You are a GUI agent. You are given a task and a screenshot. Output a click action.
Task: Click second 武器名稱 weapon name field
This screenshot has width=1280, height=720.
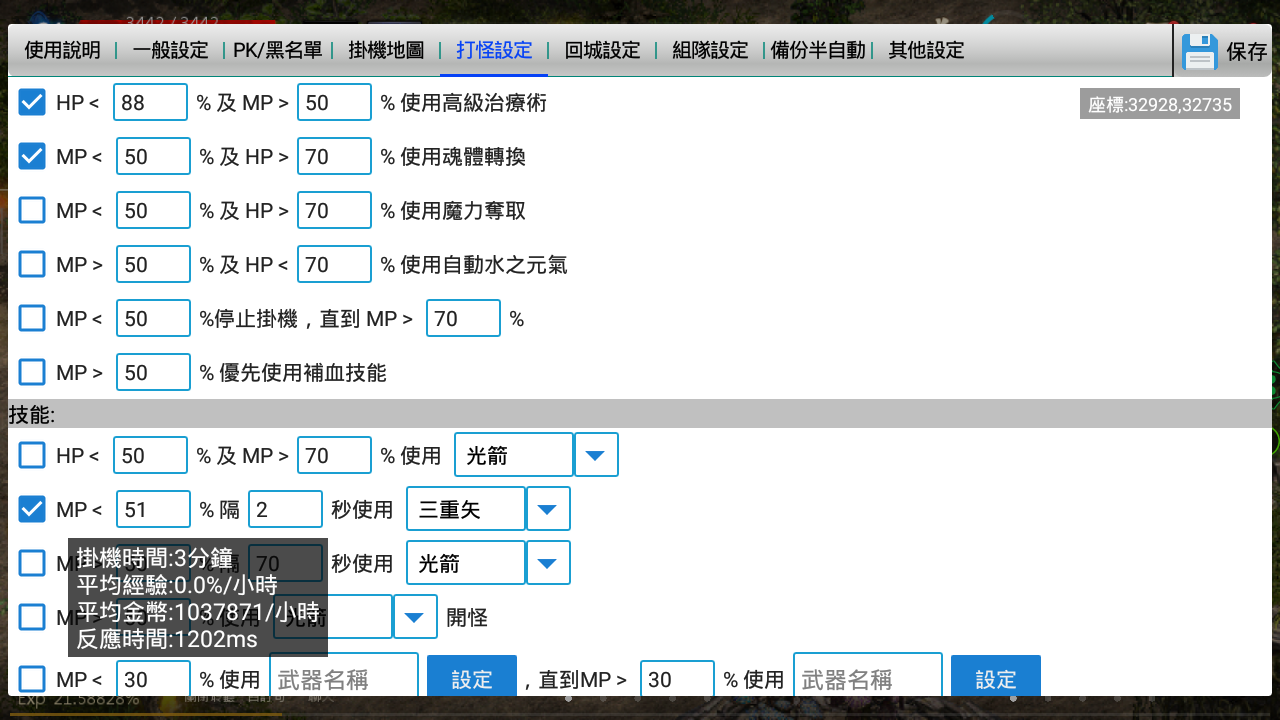point(868,675)
